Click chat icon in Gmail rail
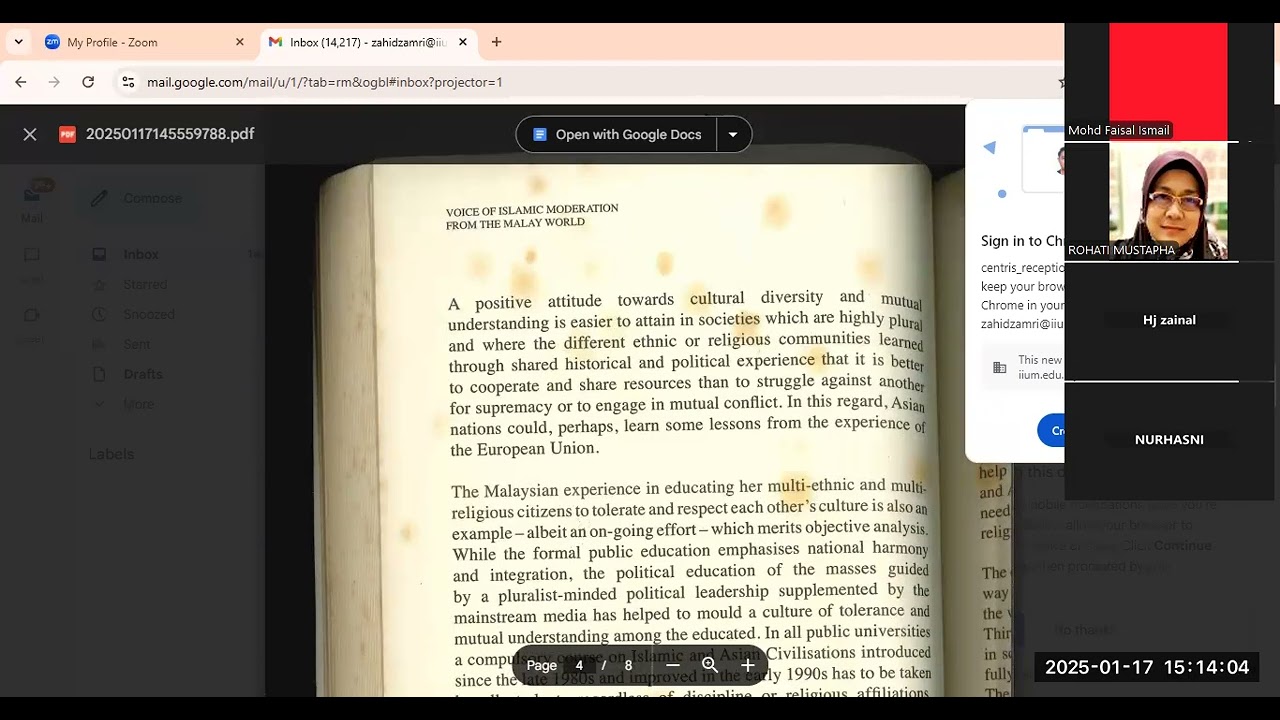 [32, 255]
